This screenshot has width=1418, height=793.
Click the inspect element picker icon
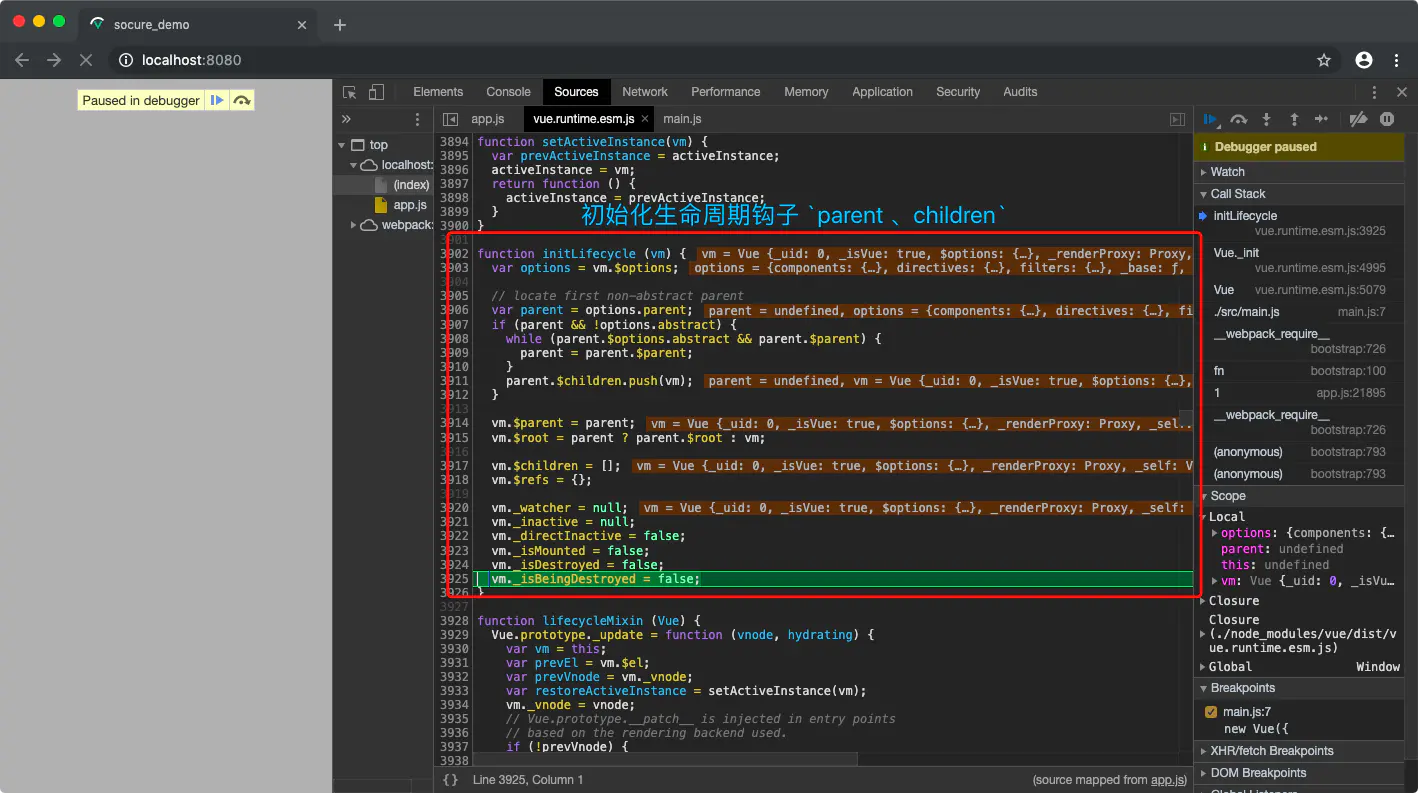[350, 92]
